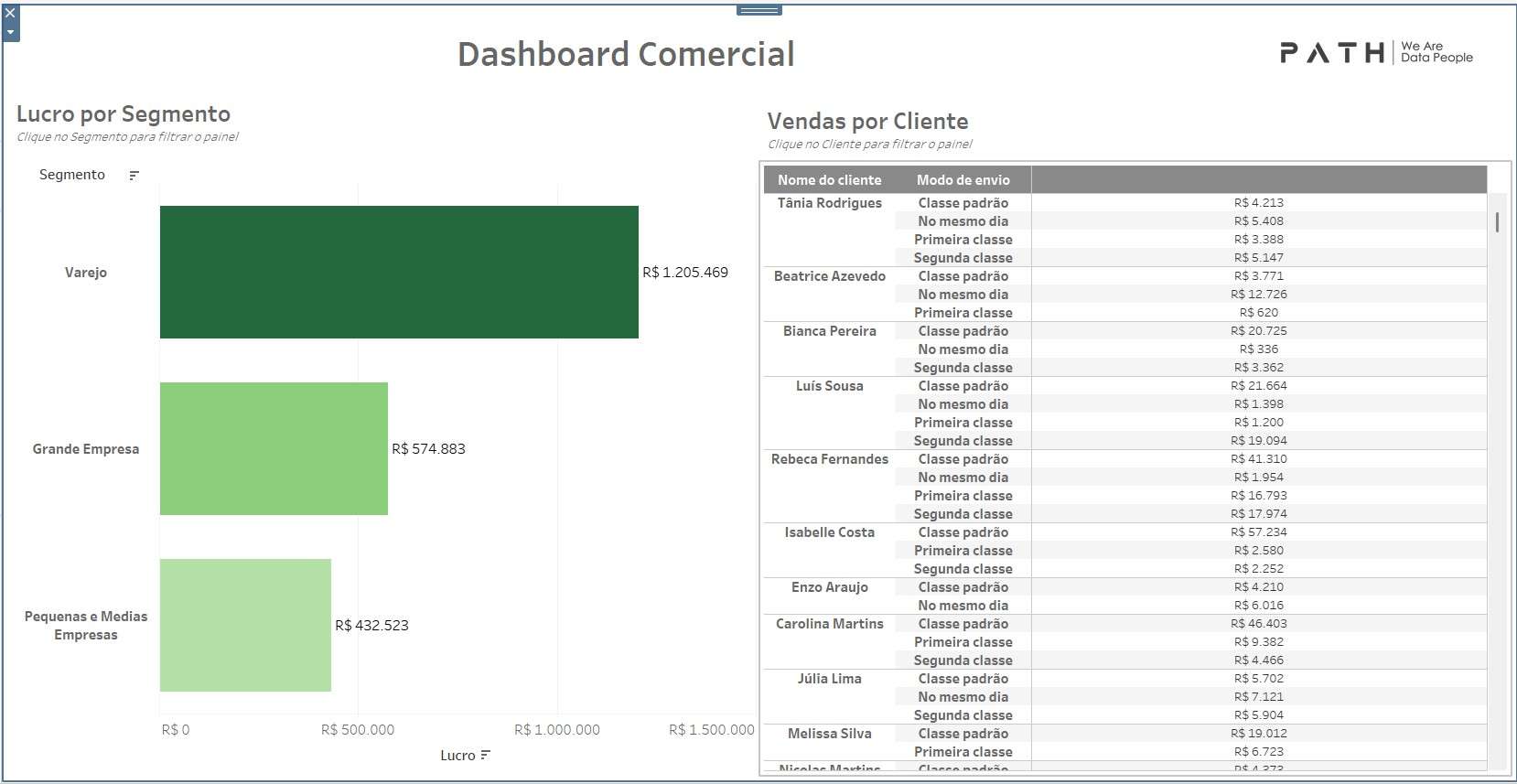Select the dark green Varejo bar
1517x784 pixels.
click(x=399, y=272)
